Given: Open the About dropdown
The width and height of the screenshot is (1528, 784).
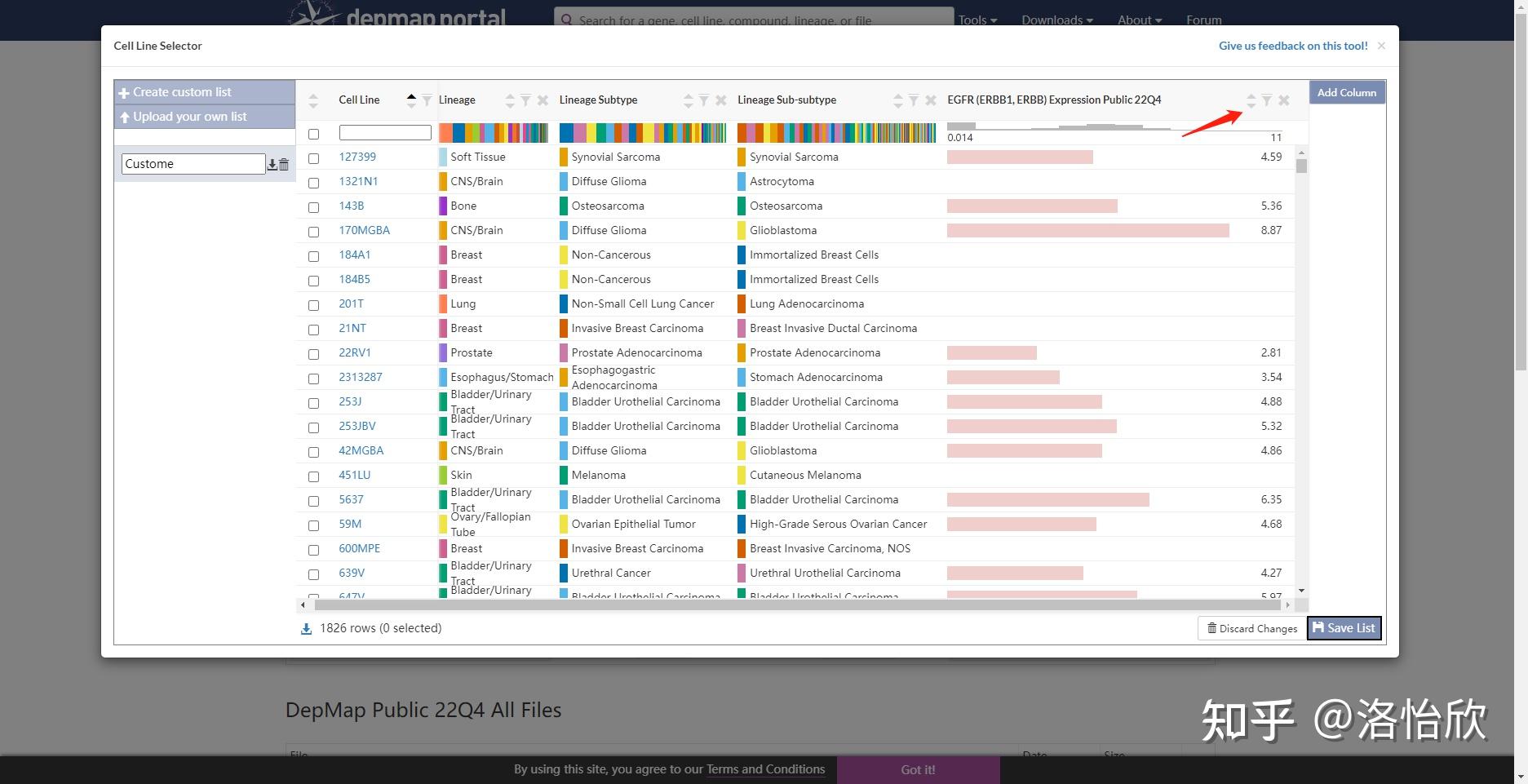Looking at the screenshot, I should point(1140,20).
